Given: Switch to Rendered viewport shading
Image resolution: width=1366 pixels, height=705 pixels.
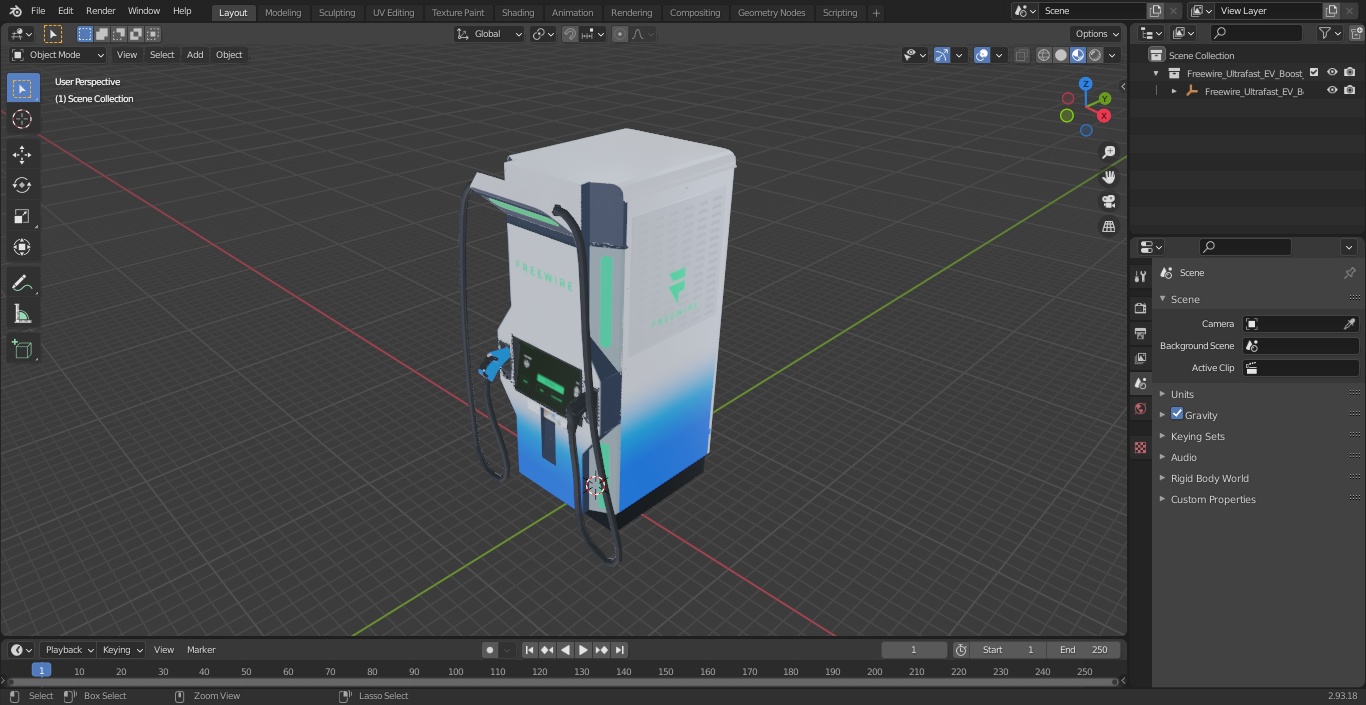Looking at the screenshot, I should click(x=1095, y=55).
